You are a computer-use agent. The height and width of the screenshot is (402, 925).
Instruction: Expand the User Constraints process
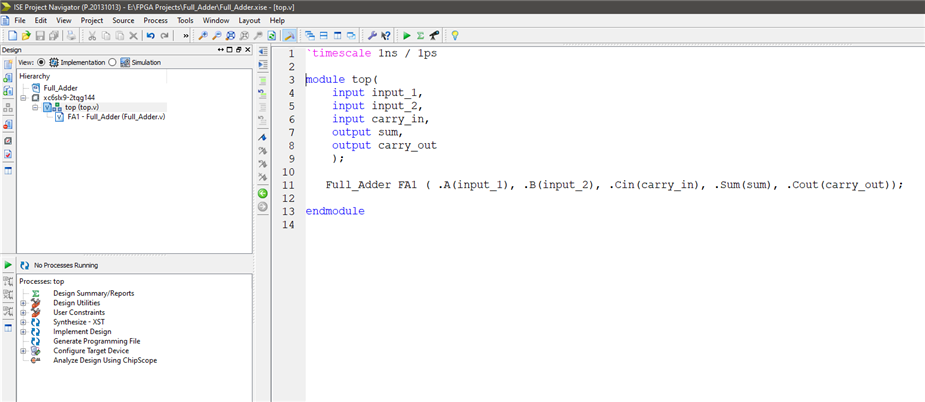click(24, 312)
